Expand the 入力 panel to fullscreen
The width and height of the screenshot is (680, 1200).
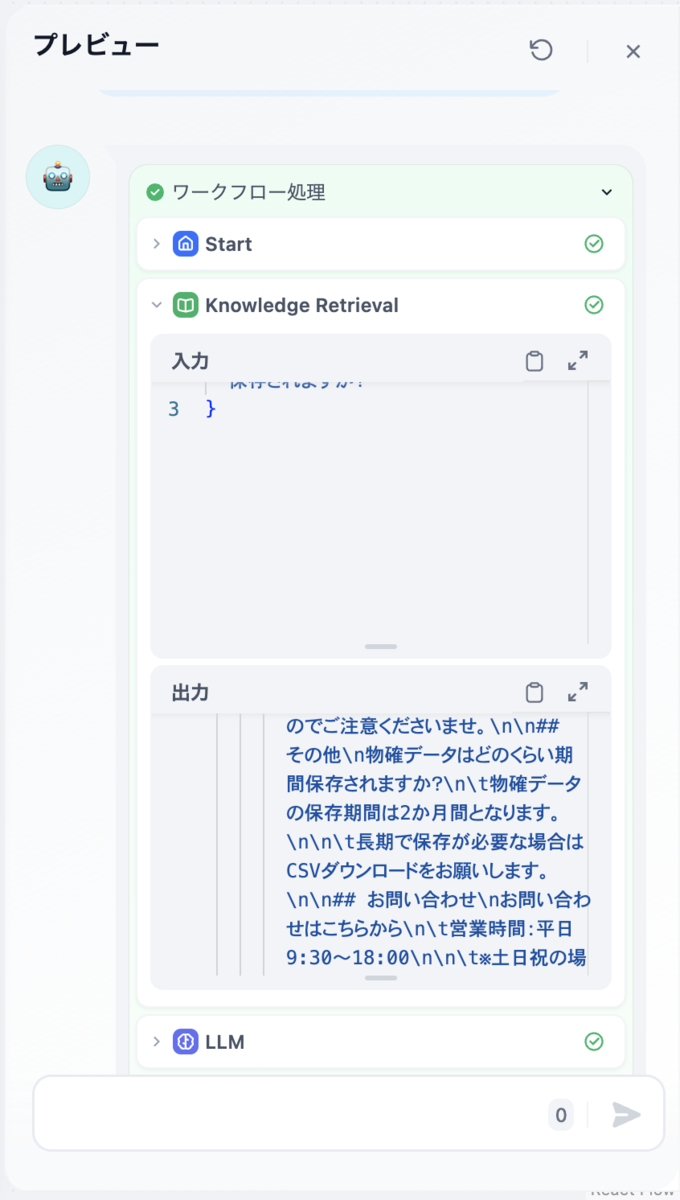click(x=577, y=361)
